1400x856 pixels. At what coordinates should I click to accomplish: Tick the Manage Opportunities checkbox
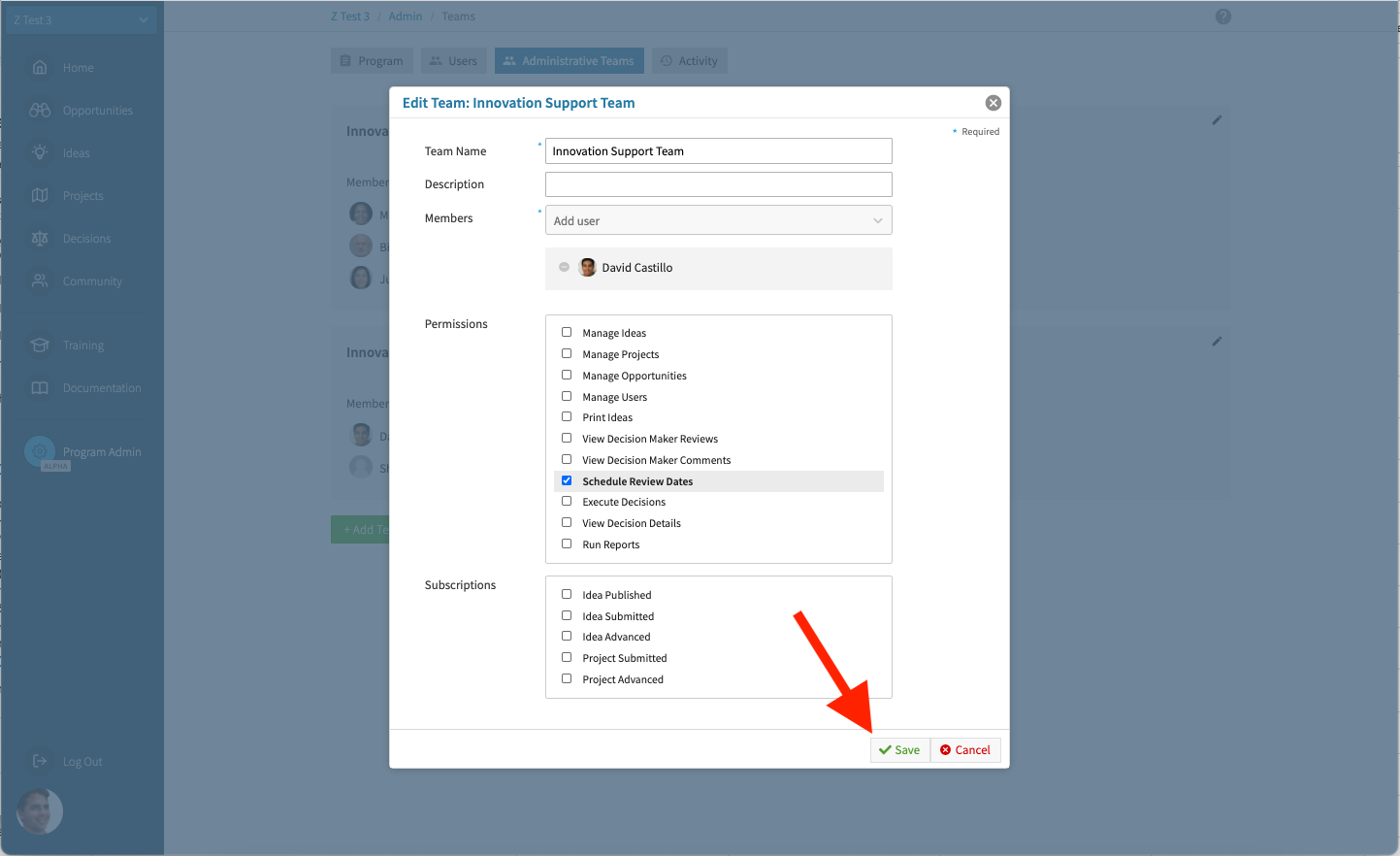pyautogui.click(x=567, y=375)
